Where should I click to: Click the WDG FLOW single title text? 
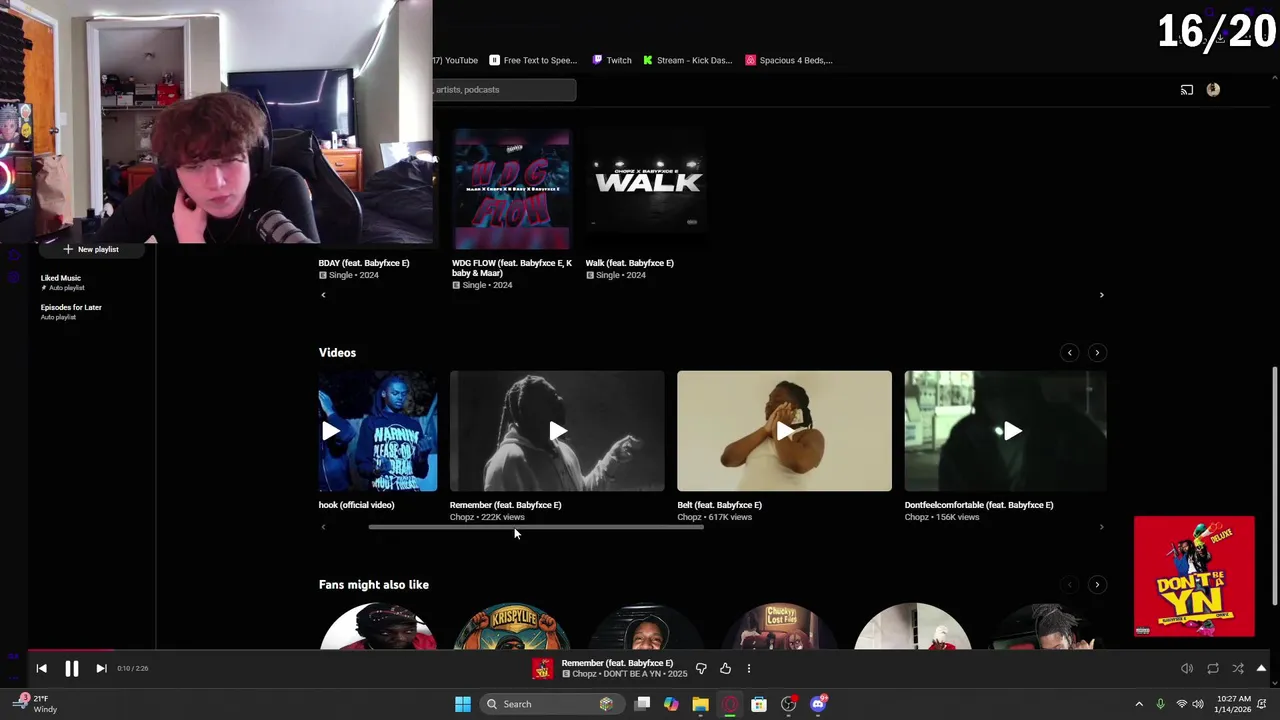512,268
